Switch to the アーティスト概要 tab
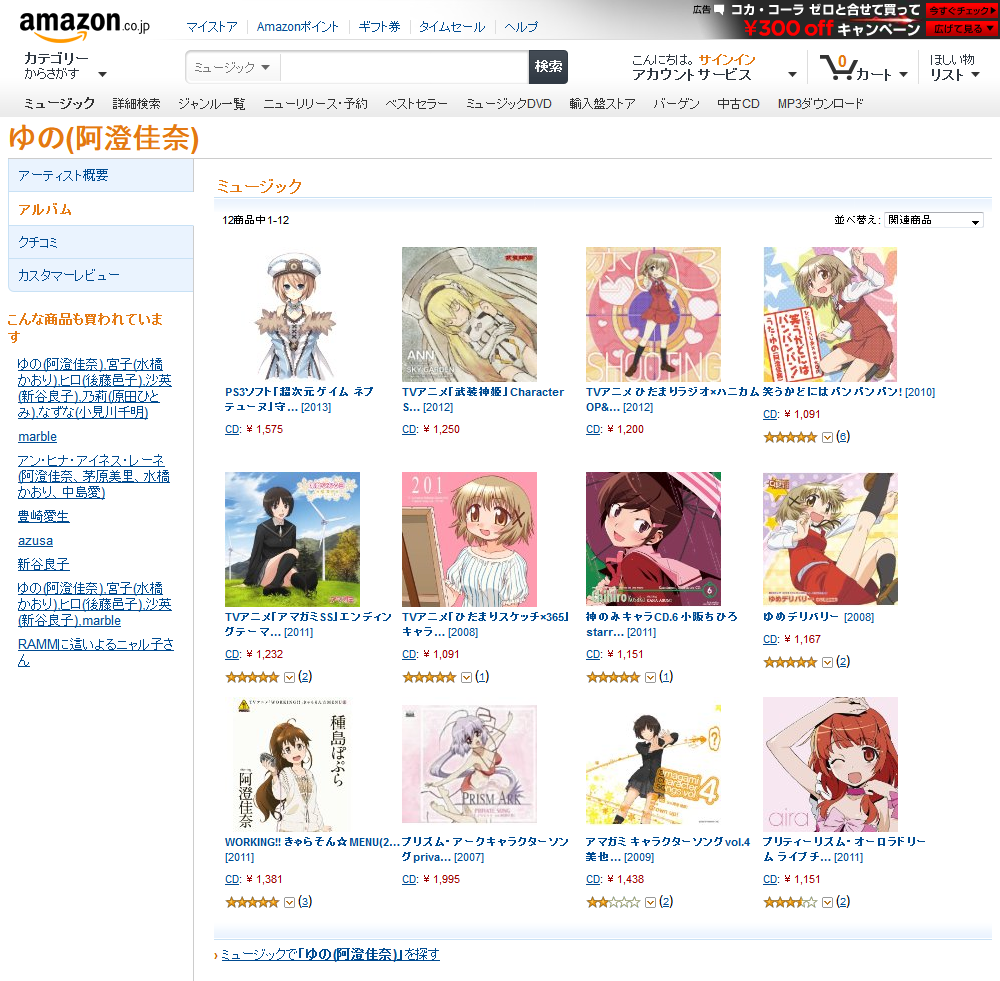Viewport: 1000px width, 981px height. pyautogui.click(x=101, y=175)
